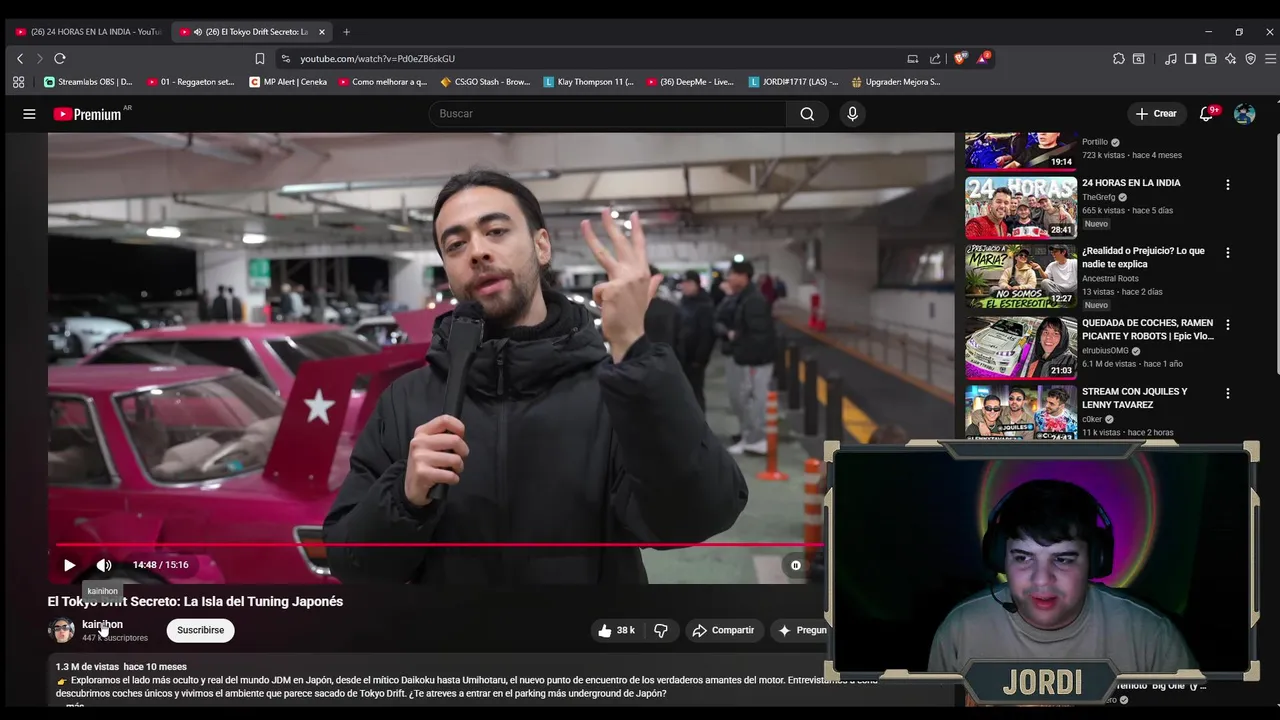Open MP Alert | Ceneka bookmark
The image size is (1280, 720).
tap(288, 82)
